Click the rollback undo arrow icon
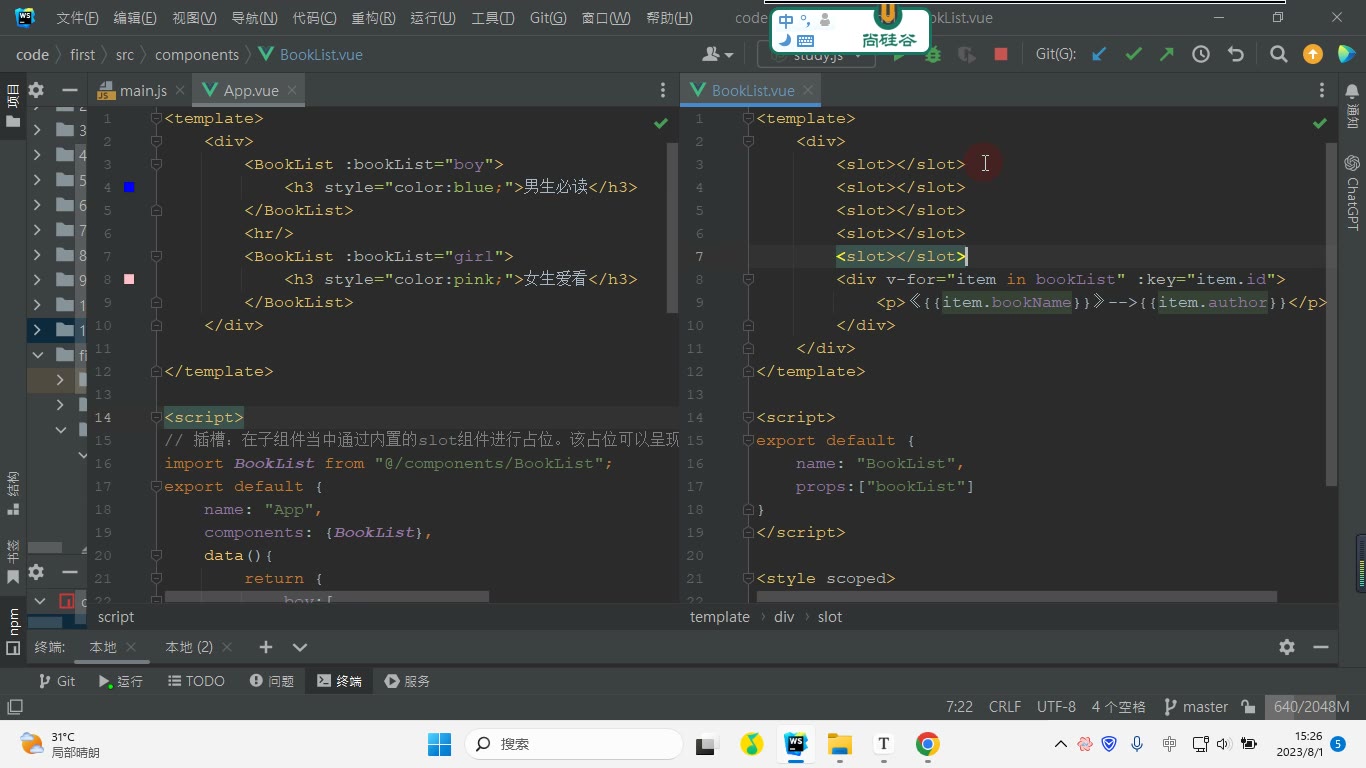Viewport: 1366px width, 768px height. tap(1236, 55)
